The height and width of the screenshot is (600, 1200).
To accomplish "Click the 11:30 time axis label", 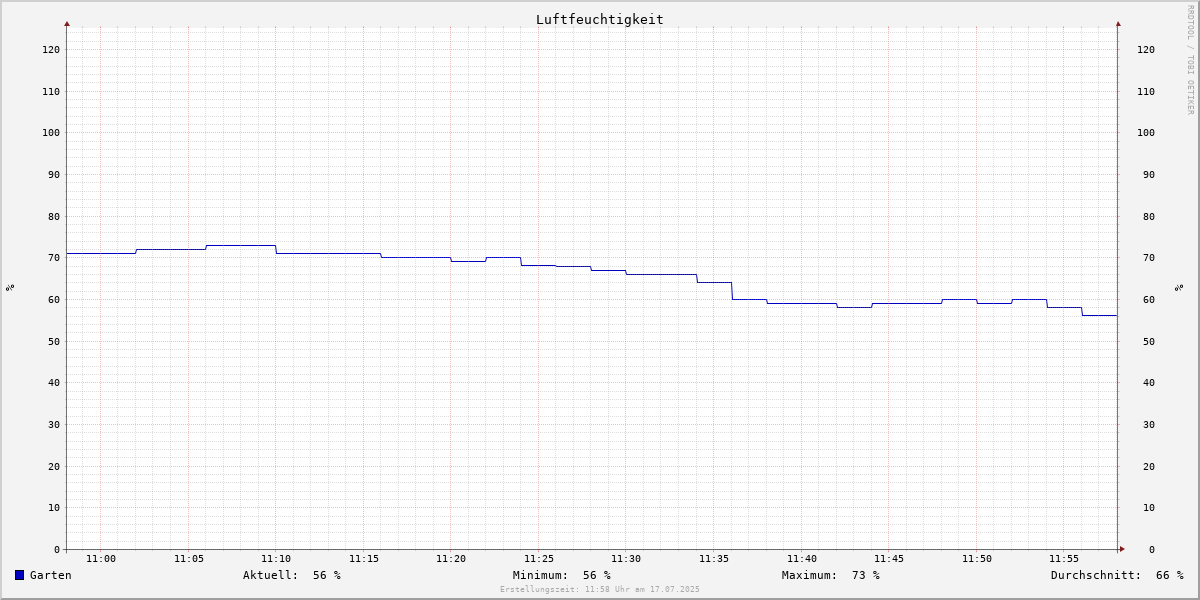I will pos(626,559).
